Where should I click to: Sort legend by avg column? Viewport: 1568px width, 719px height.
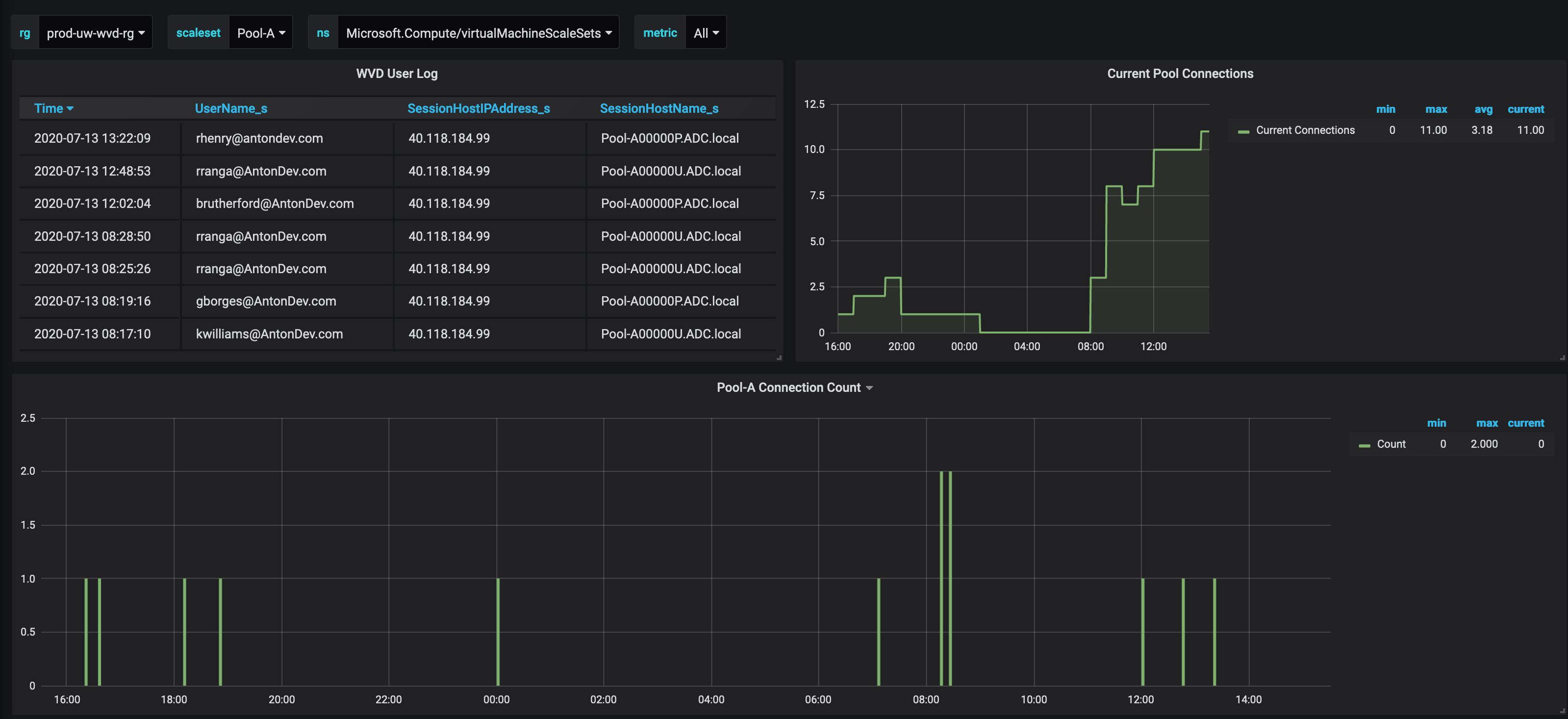1483,109
